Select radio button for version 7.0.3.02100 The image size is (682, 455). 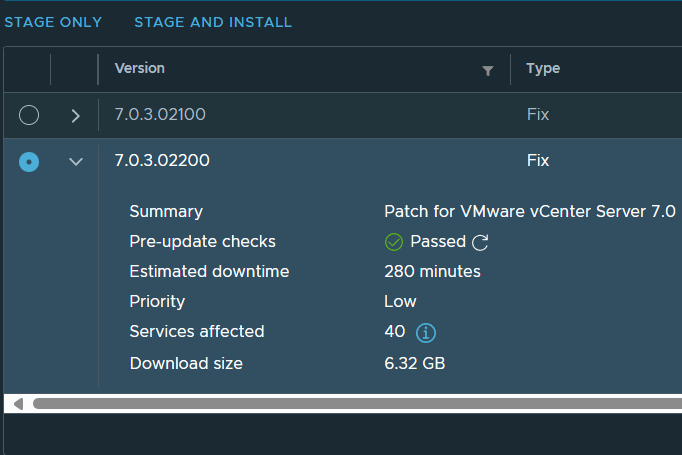(x=29, y=115)
